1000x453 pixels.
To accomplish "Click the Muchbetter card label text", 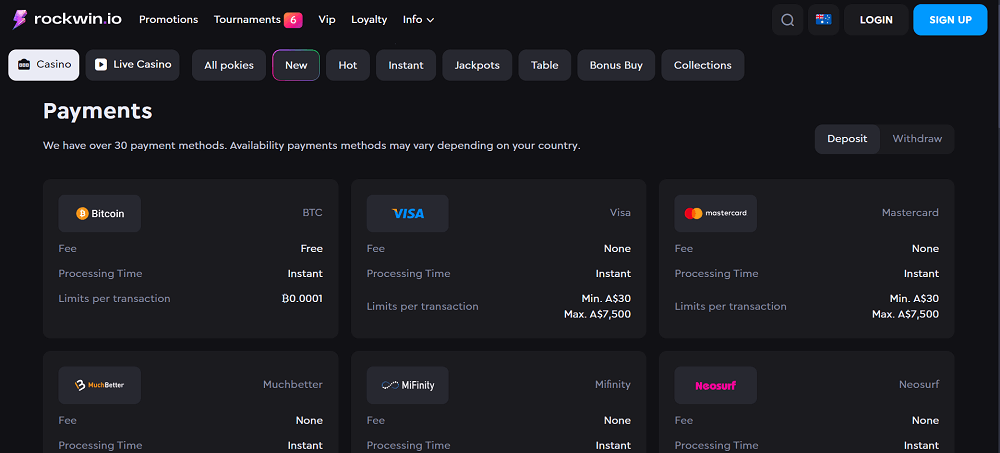I will [293, 385].
